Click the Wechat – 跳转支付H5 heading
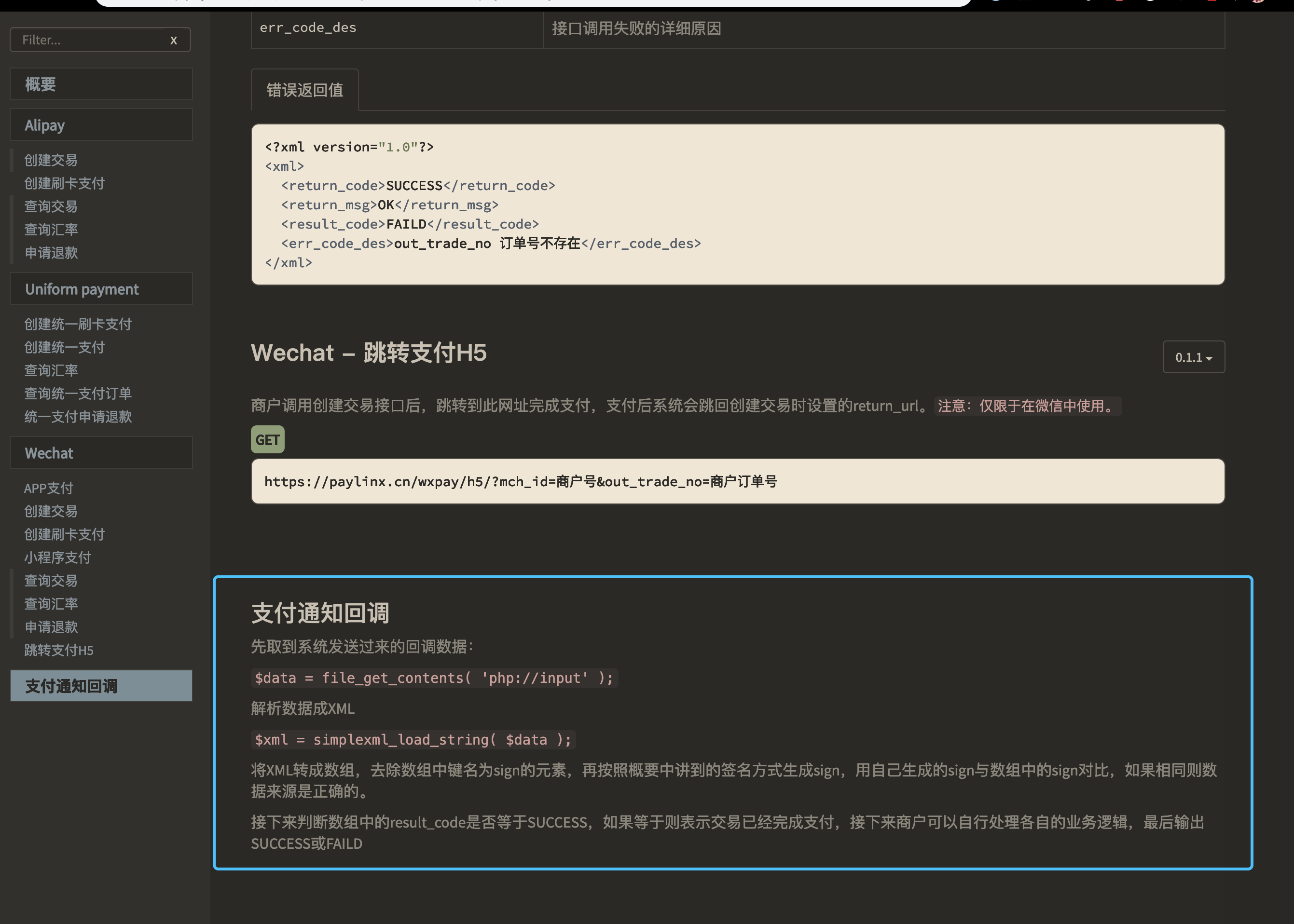 coord(368,353)
